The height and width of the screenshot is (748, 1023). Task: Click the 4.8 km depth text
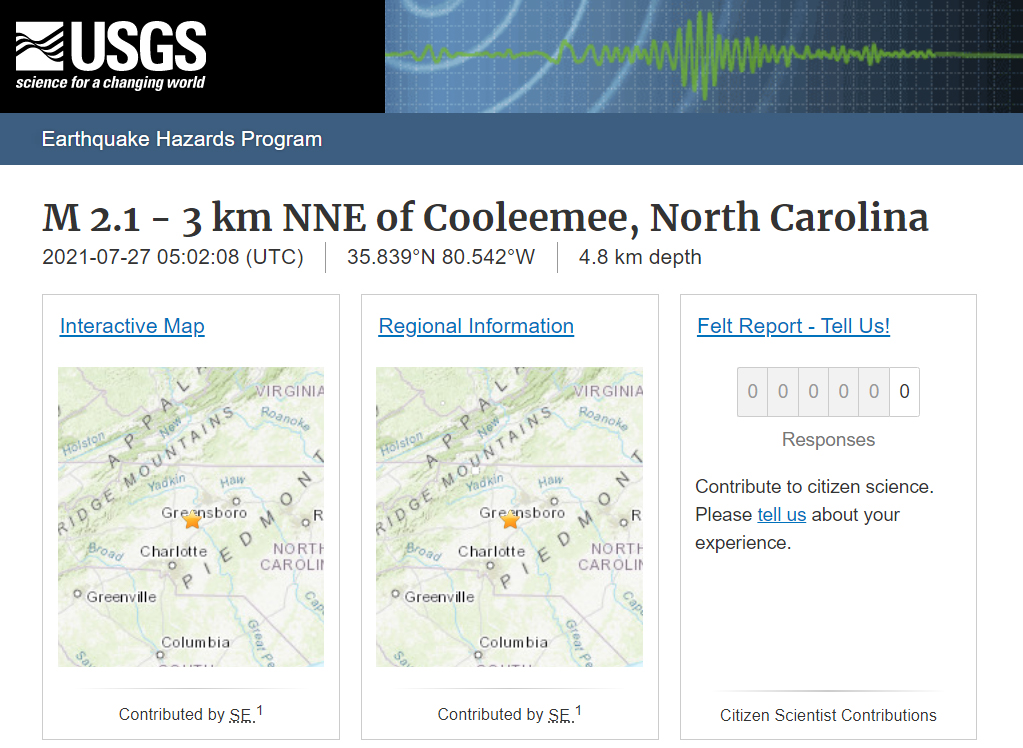click(640, 257)
